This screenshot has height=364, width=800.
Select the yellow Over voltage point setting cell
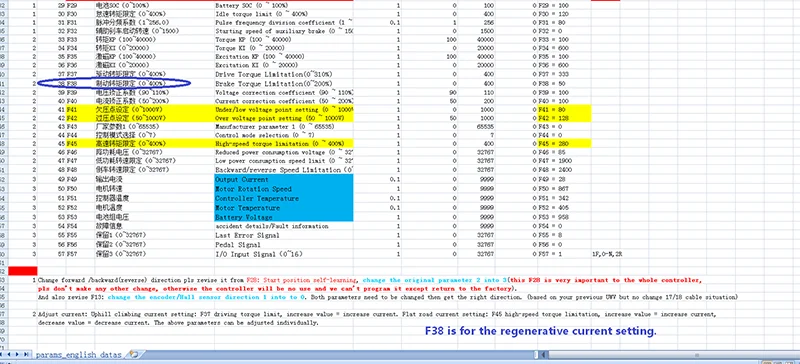[x=283, y=118]
